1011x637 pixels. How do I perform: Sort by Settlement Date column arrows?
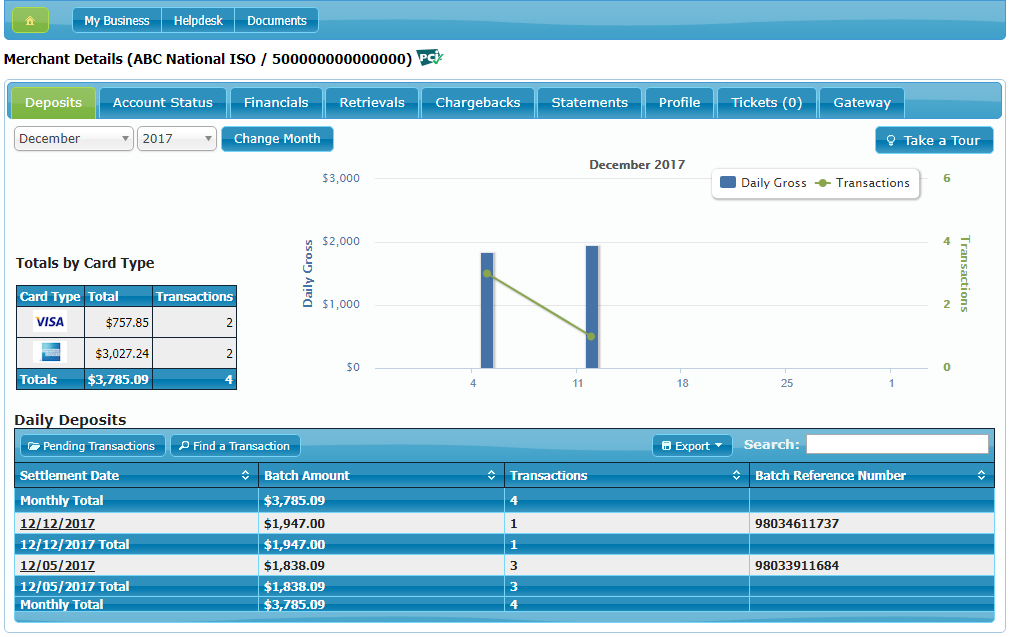(245, 475)
